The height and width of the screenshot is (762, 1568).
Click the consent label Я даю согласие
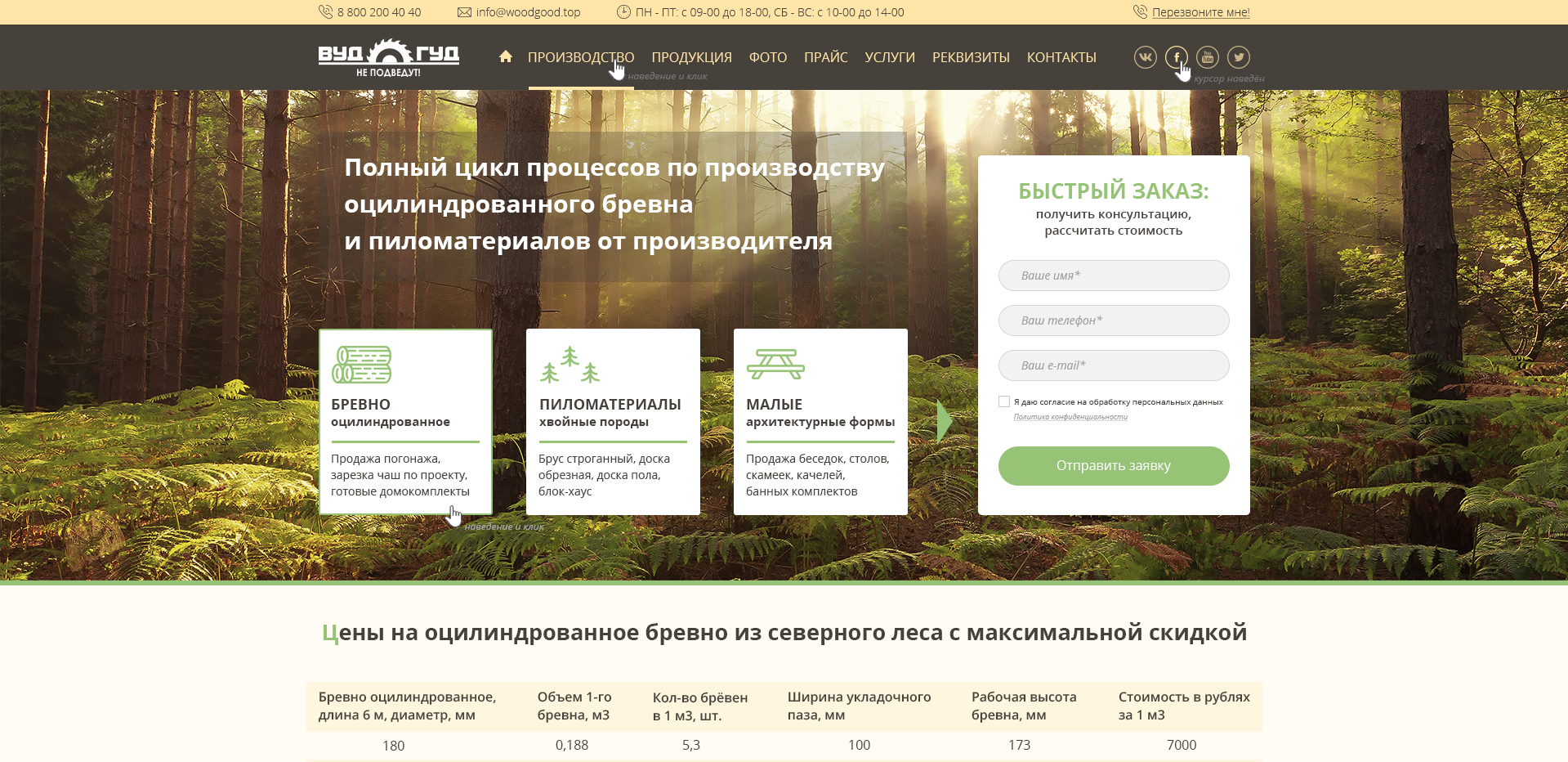[1119, 402]
